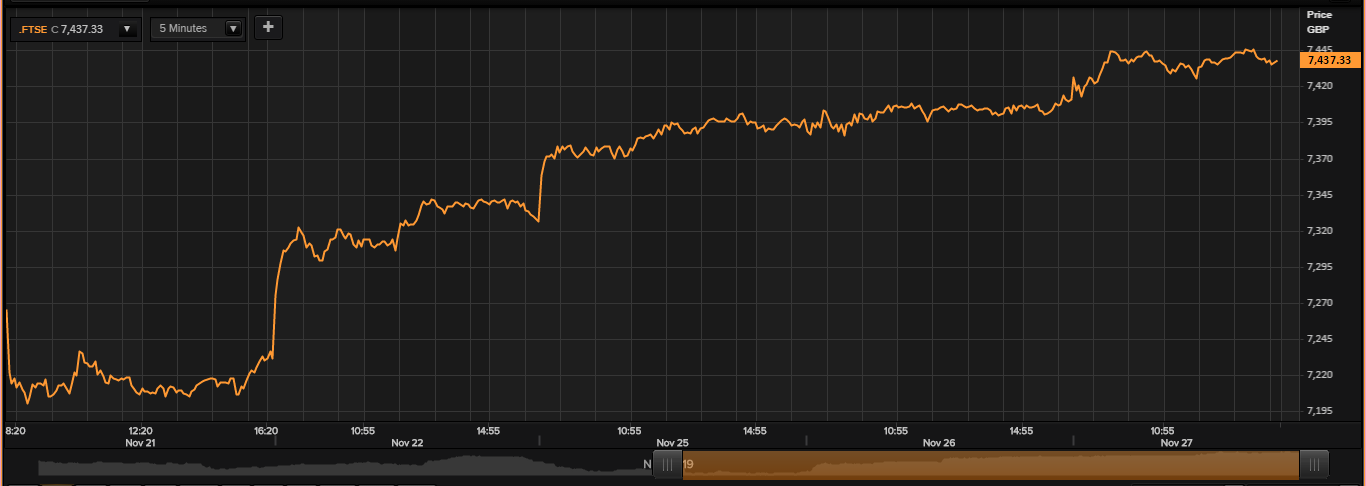Grab the right handle of the range slider
This screenshot has height=486, width=1366.
1314,465
